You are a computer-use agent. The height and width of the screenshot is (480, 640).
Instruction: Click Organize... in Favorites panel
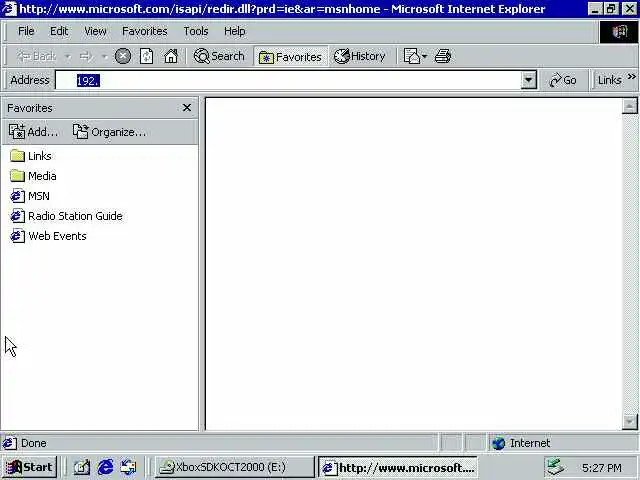[109, 132]
